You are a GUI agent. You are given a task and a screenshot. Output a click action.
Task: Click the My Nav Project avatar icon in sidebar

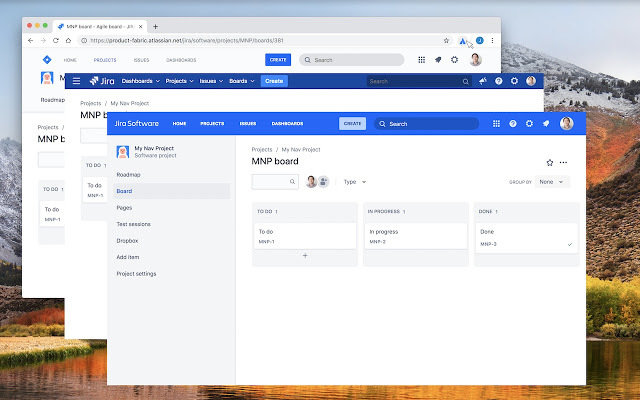pyautogui.click(x=123, y=152)
